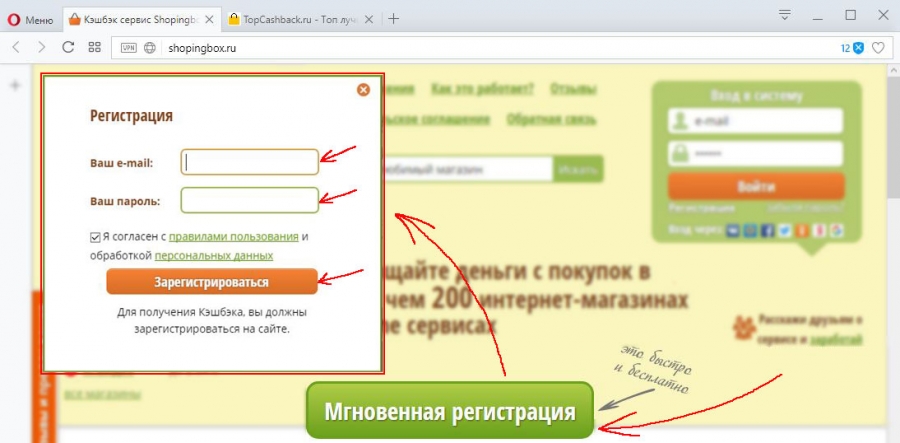Focus the login password field

tap(756, 154)
